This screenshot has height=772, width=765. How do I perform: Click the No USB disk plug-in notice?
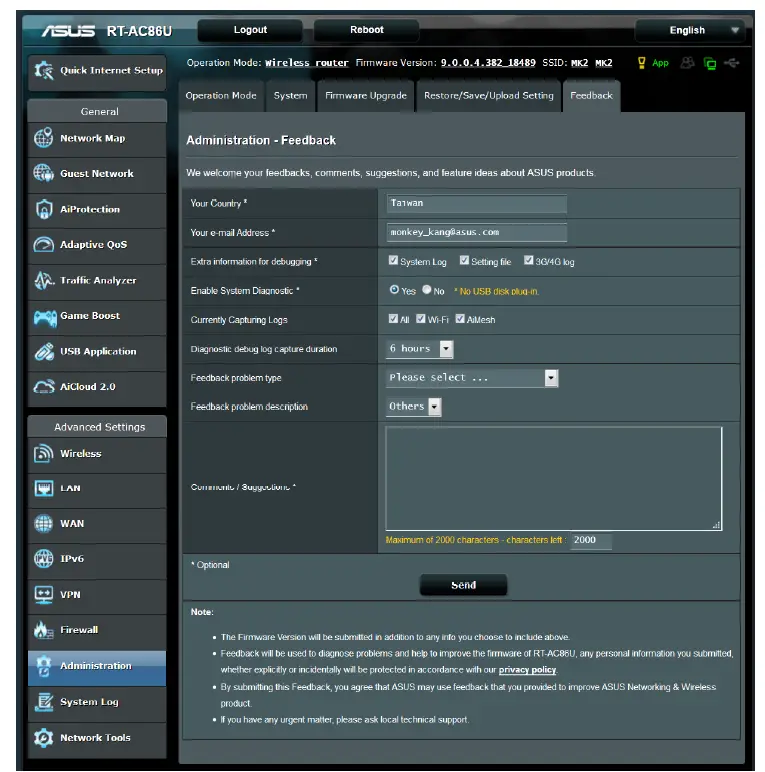(496, 291)
